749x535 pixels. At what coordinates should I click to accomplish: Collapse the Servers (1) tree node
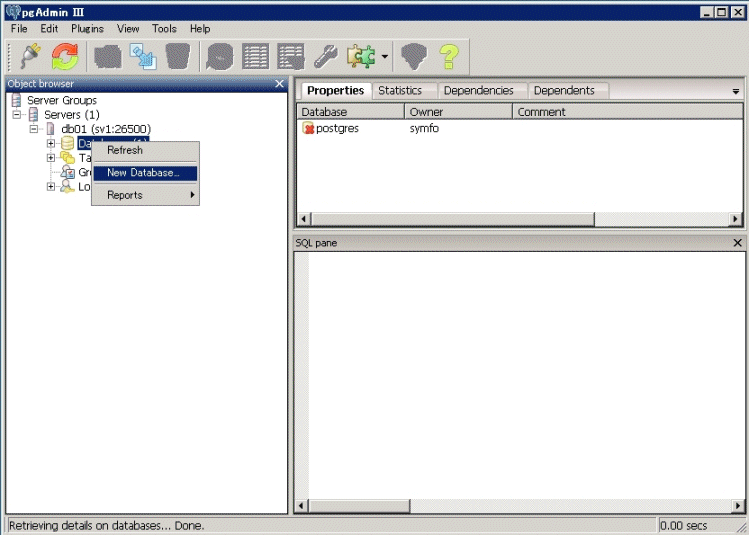[x=18, y=115]
